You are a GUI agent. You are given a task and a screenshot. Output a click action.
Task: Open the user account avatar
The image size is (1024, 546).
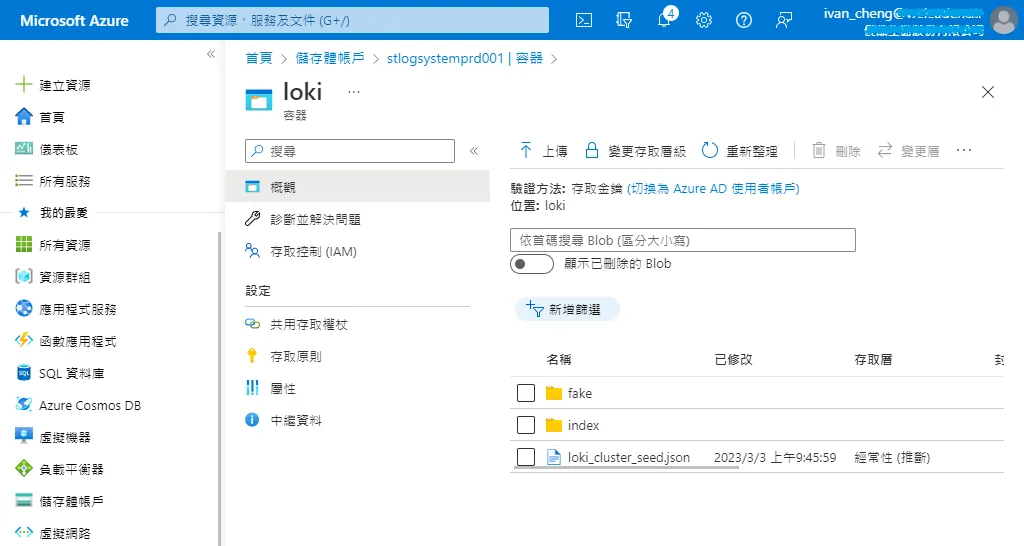[1003, 20]
